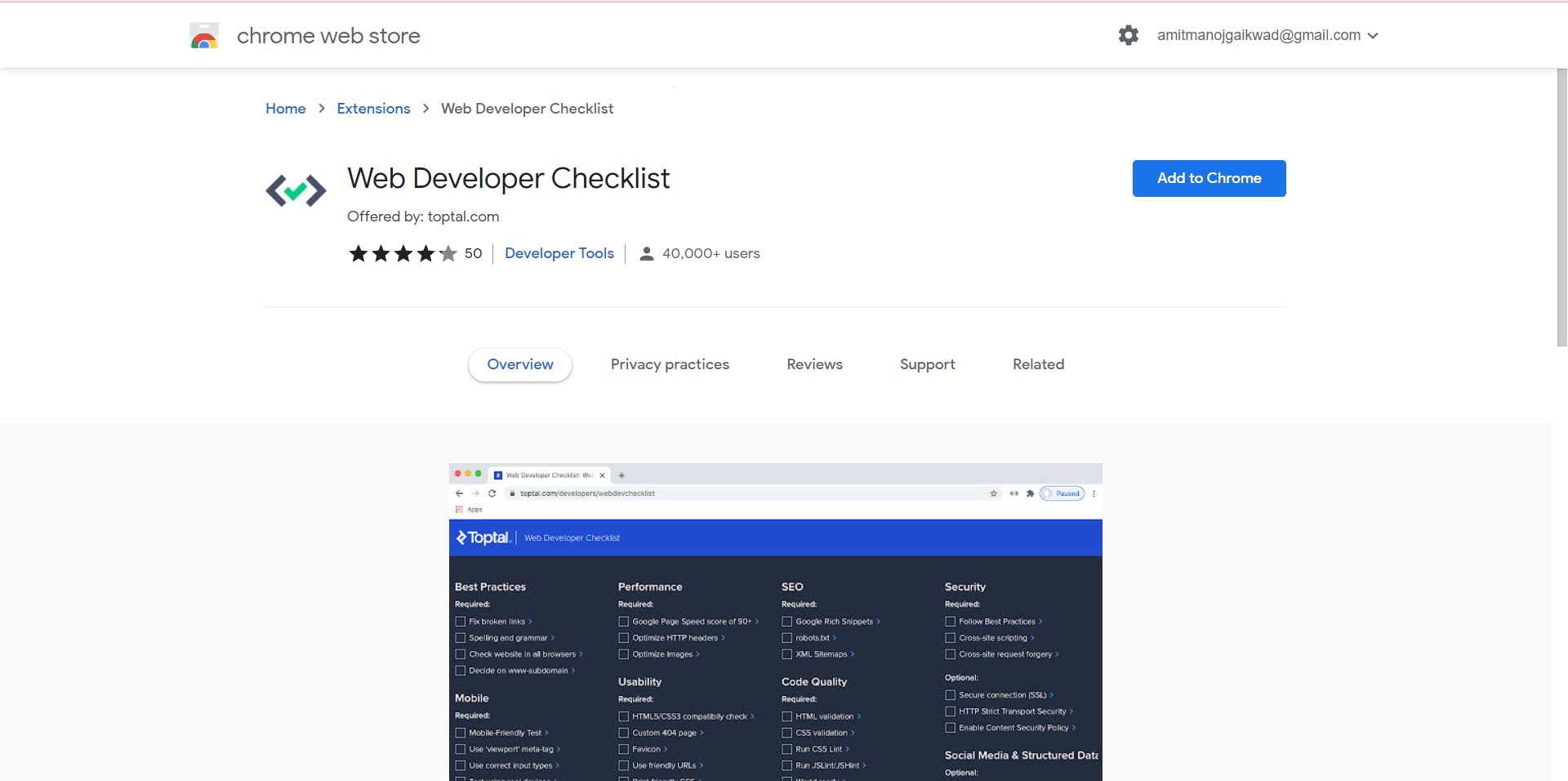This screenshot has height=781, width=1568.
Task: Click the Chrome Web Store rainbow logo
Action: click(x=204, y=36)
